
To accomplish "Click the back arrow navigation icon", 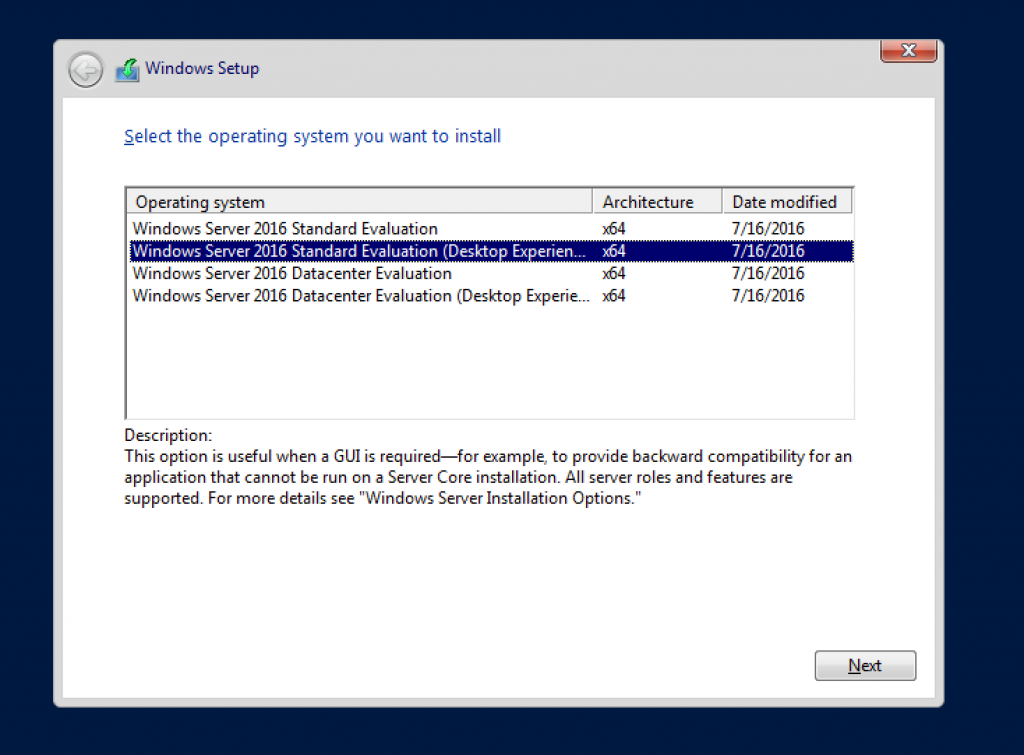I will (85, 69).
